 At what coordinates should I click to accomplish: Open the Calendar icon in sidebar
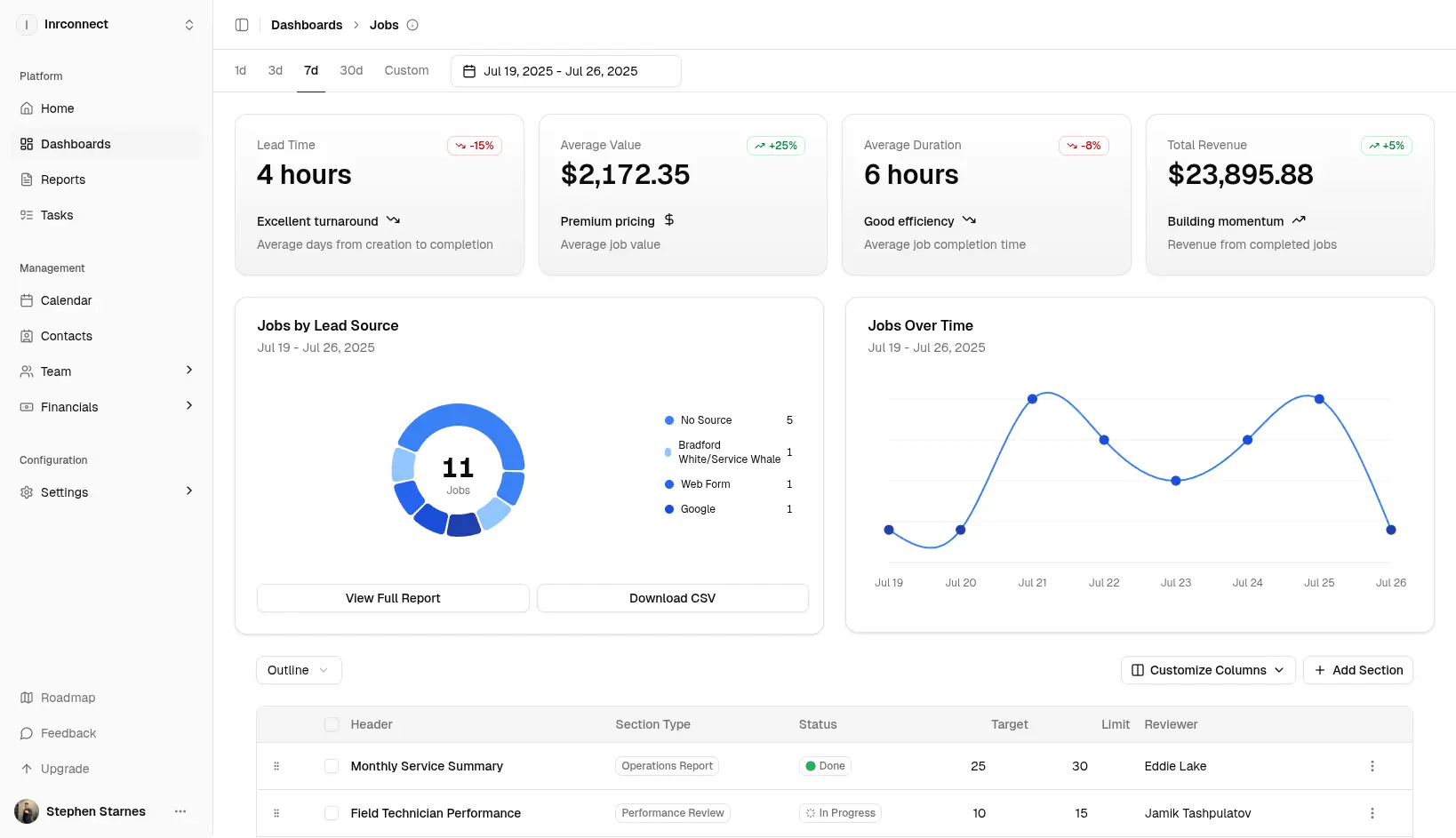(27, 300)
